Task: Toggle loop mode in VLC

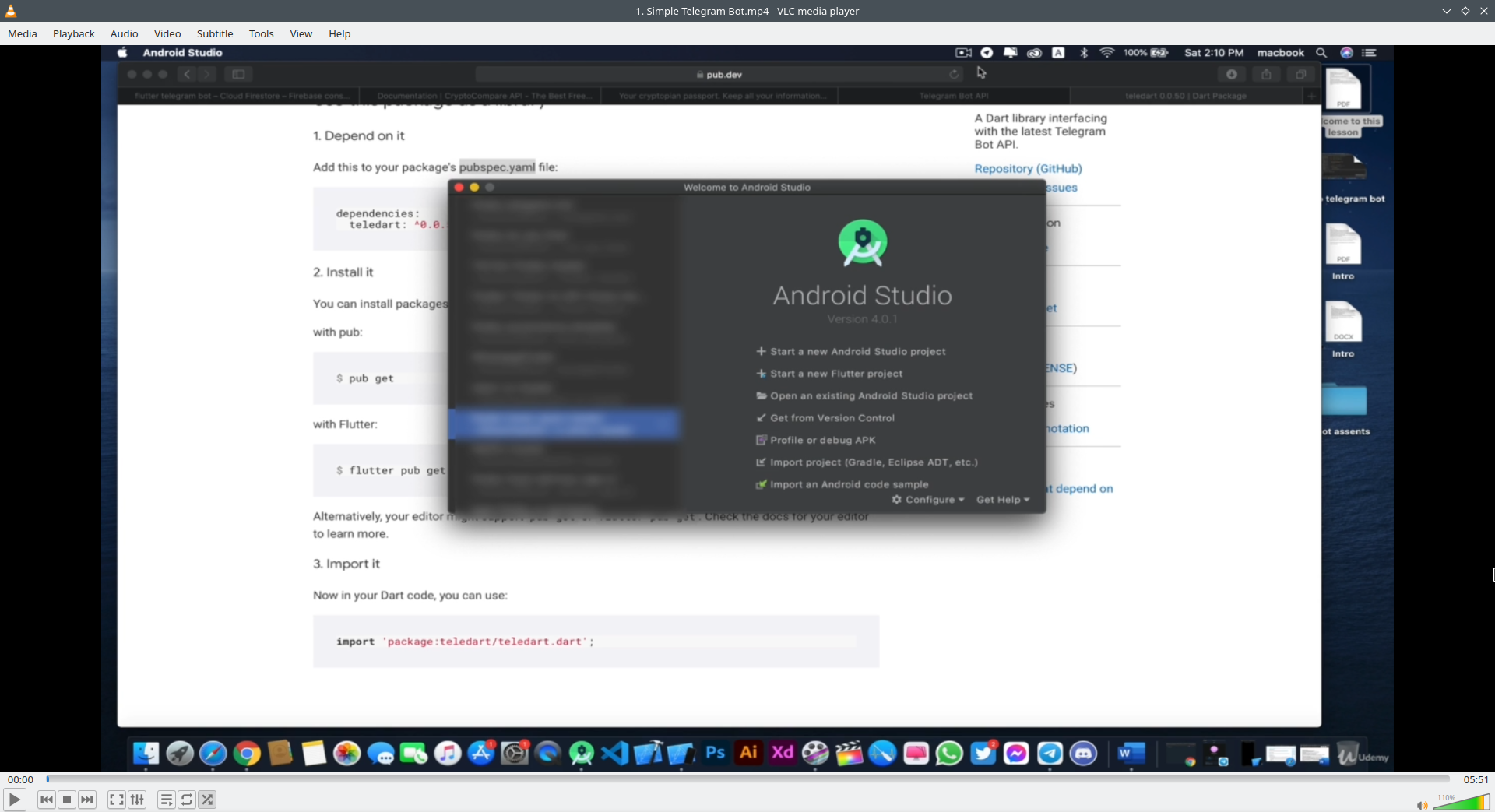Action: 187,800
